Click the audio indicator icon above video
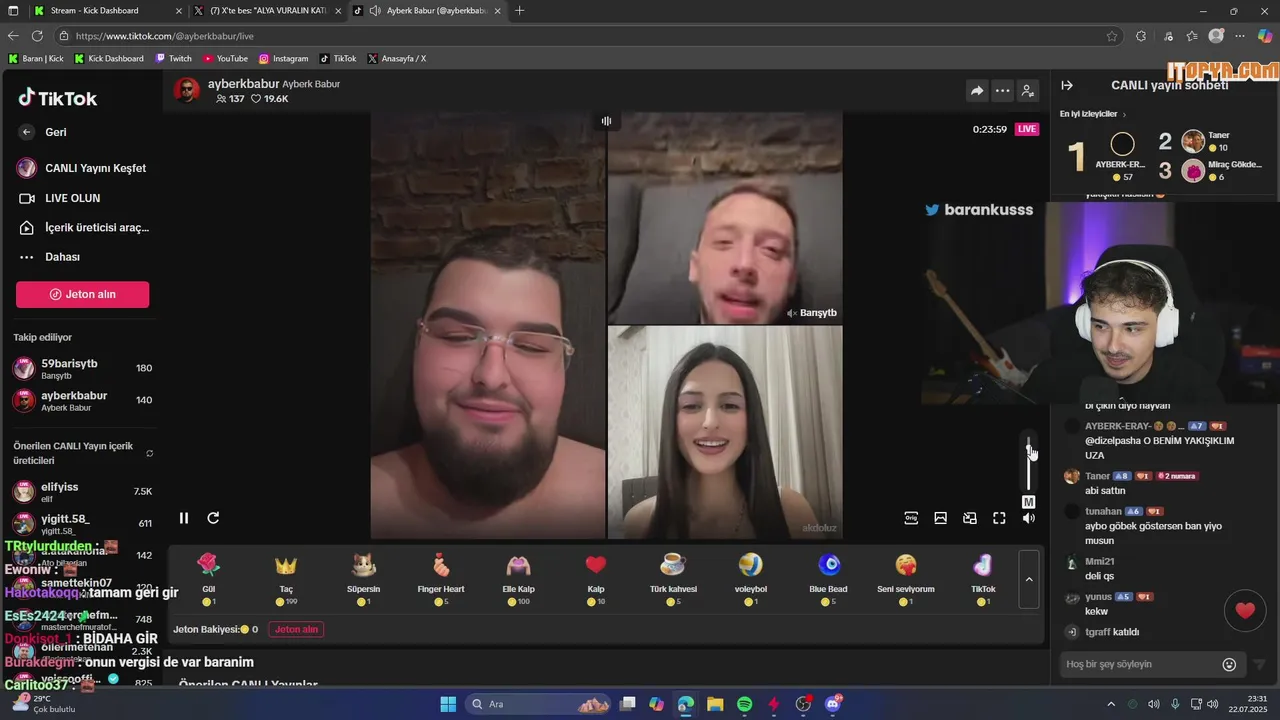The height and width of the screenshot is (720, 1280). coord(606,121)
